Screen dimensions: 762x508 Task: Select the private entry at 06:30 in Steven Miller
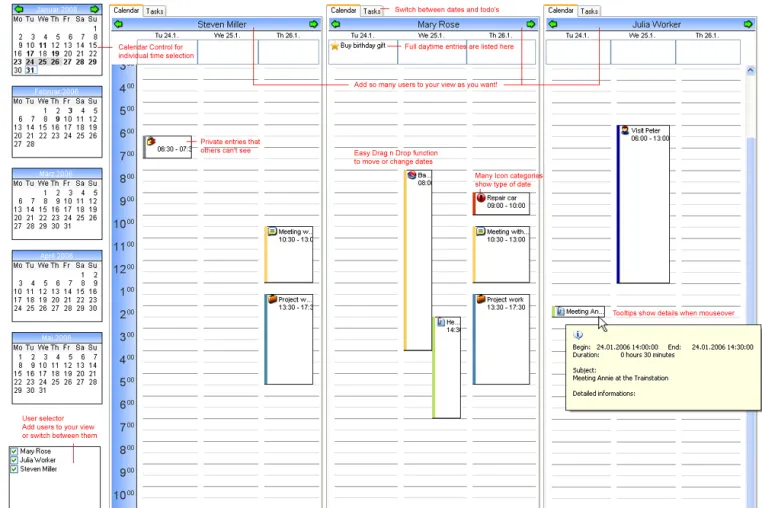[168, 147]
